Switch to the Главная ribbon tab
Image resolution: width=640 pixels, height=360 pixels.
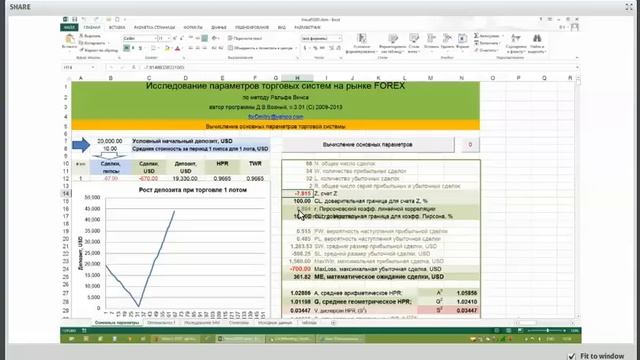click(92, 27)
